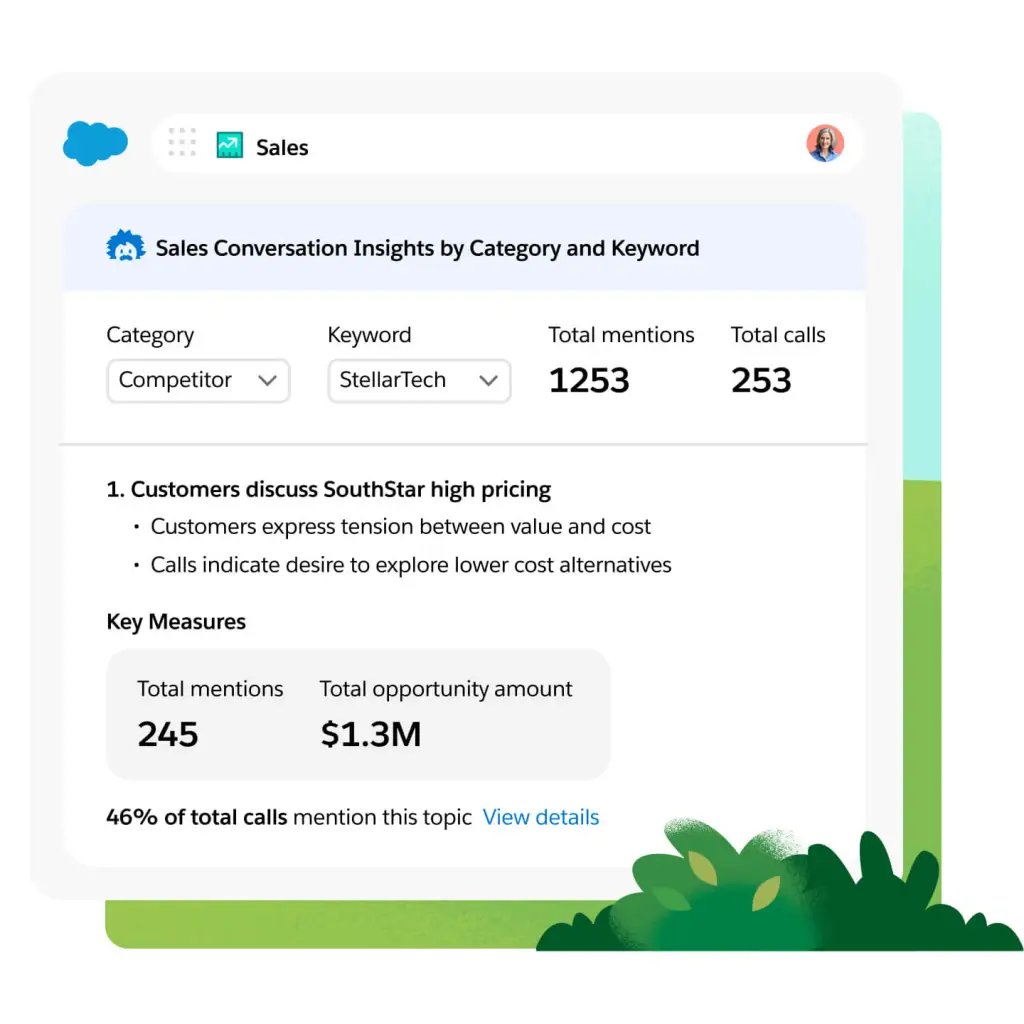Click the Einstein mascot icon

coord(126,247)
